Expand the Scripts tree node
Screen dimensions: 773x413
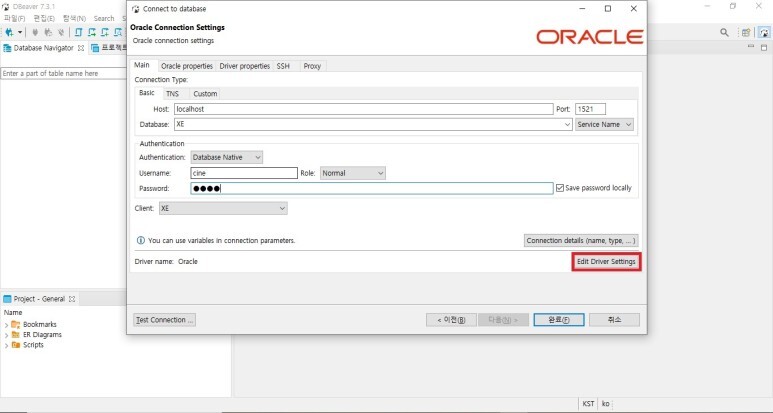click(x=6, y=345)
